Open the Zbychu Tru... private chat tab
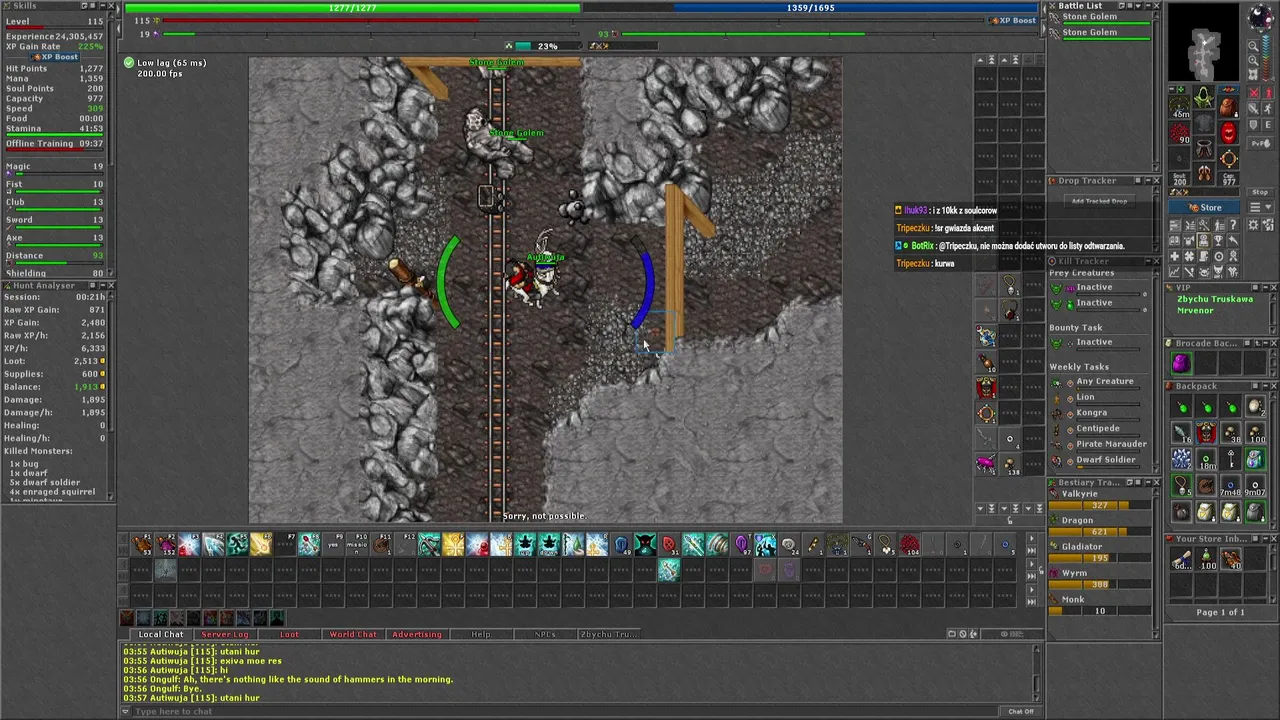Image resolution: width=1280 pixels, height=720 pixels. [x=609, y=634]
